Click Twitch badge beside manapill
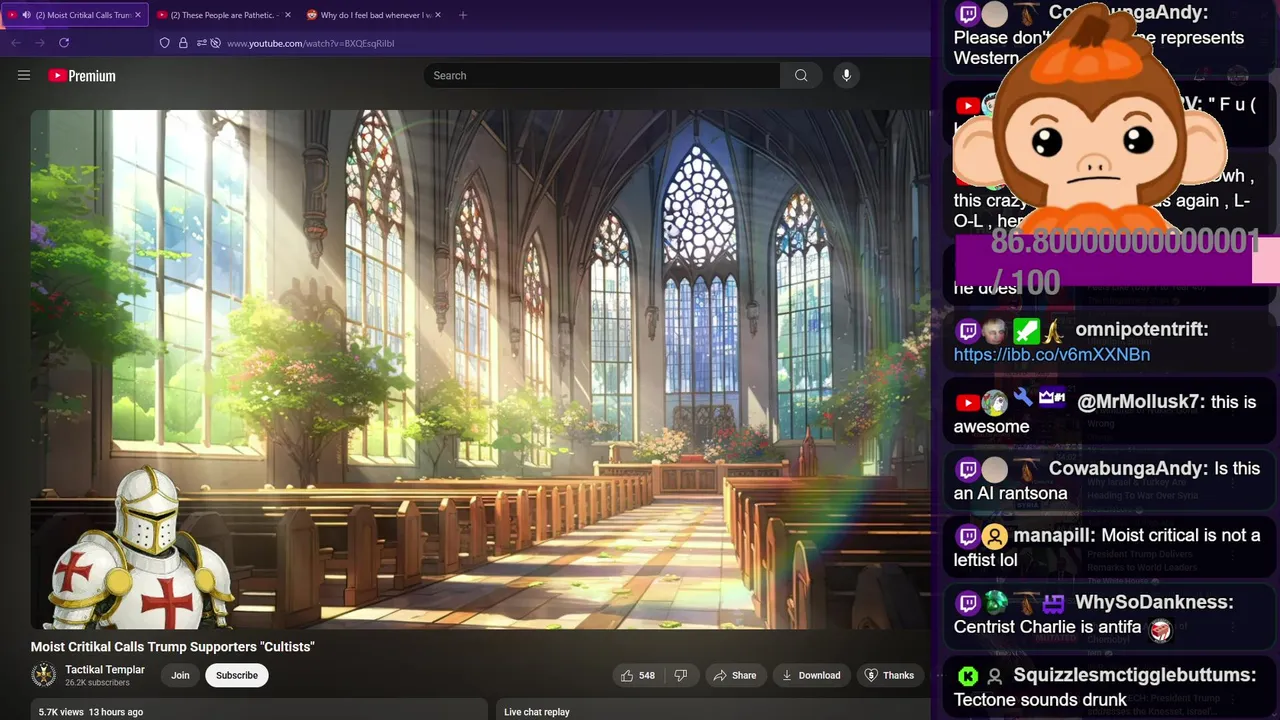 coord(968,536)
